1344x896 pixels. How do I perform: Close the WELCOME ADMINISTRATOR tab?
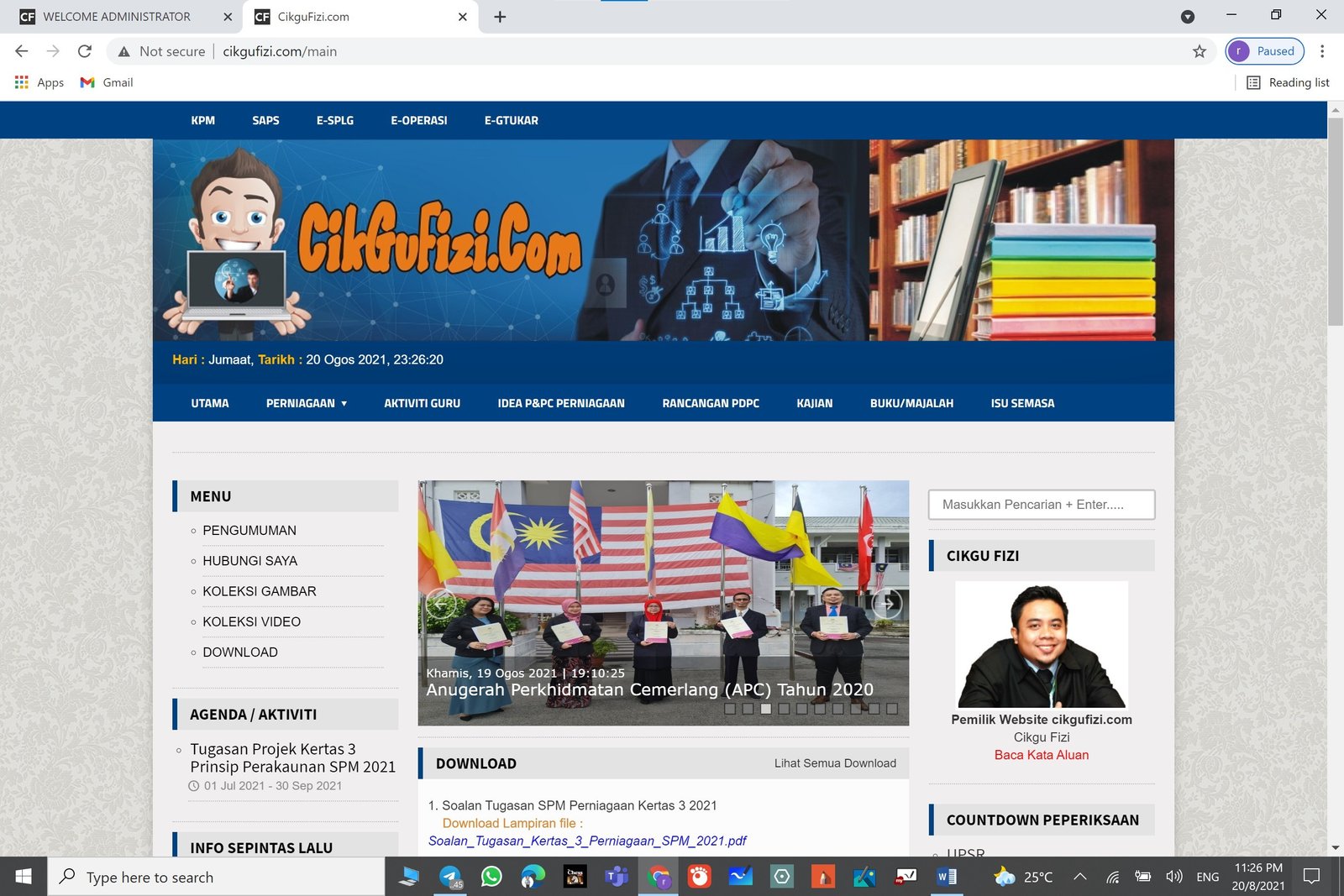pos(228,17)
